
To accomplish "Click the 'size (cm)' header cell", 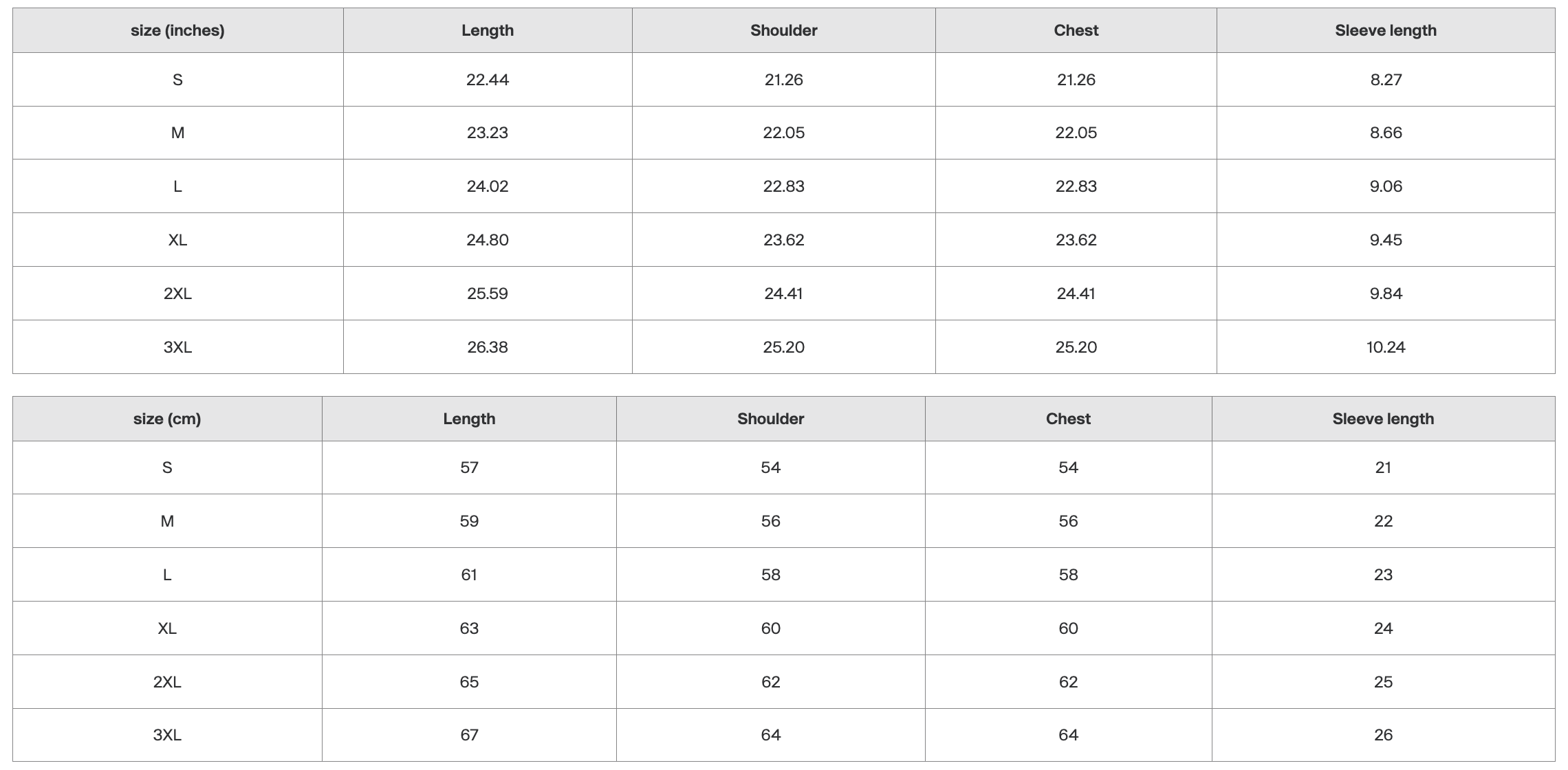I will [x=167, y=419].
